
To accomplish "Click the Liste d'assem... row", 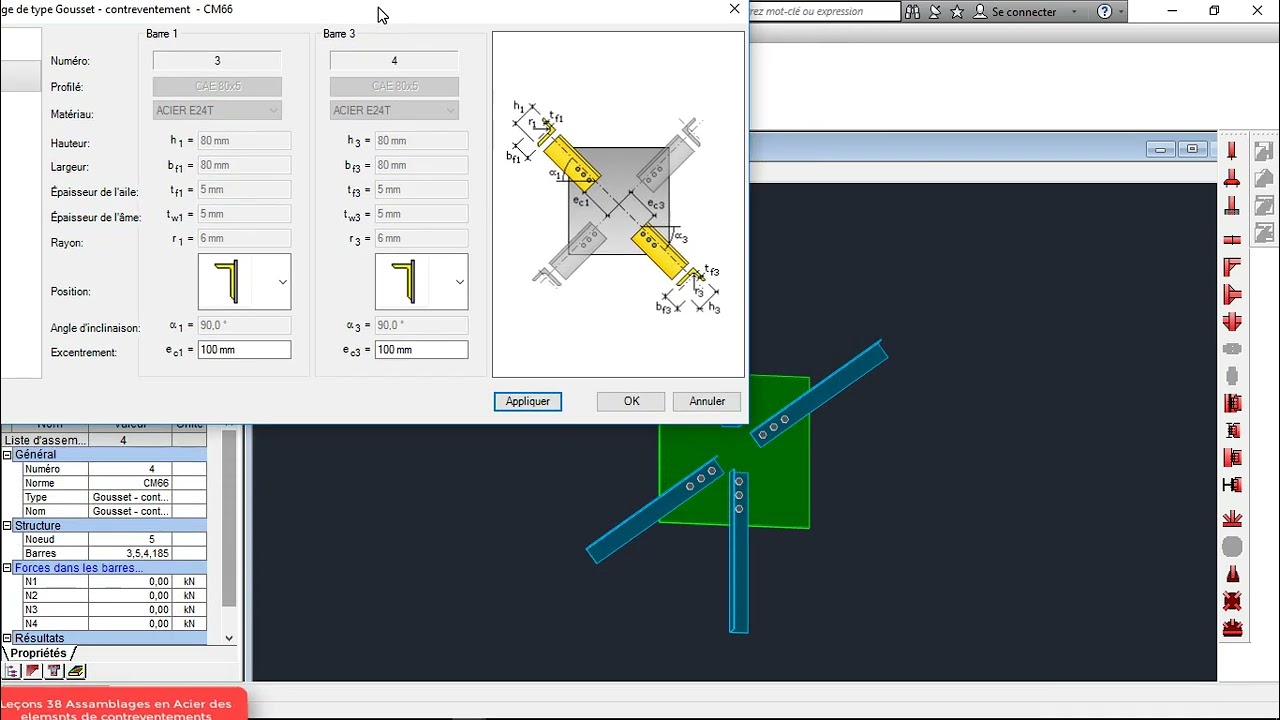I will pyautogui.click(x=104, y=440).
